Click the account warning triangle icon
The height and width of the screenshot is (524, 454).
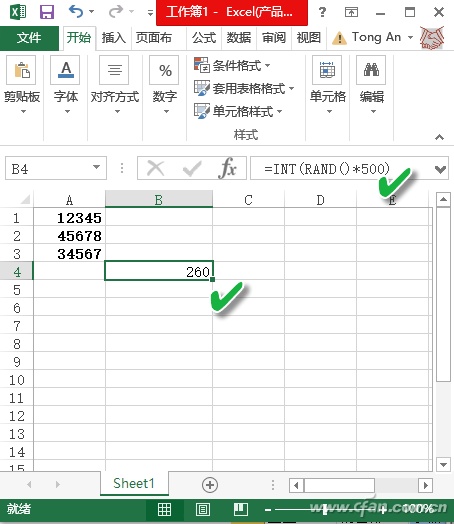pyautogui.click(x=339, y=38)
